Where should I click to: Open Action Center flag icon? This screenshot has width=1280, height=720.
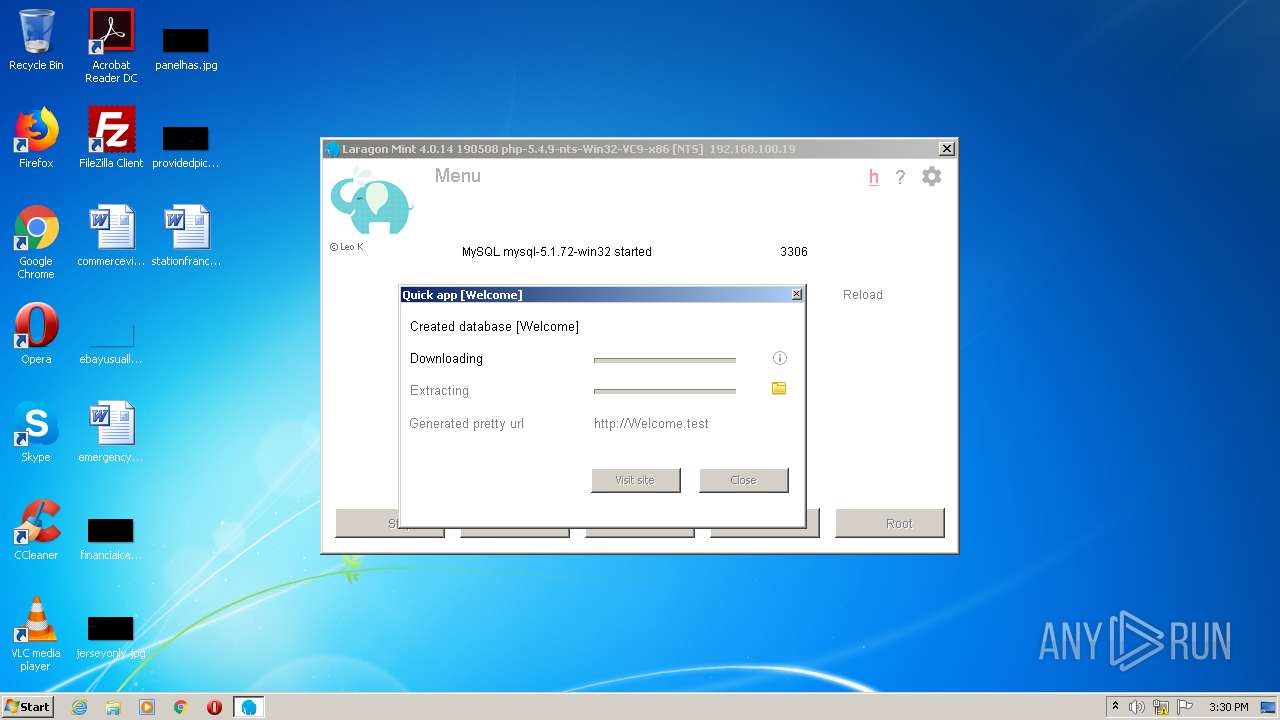click(1185, 707)
